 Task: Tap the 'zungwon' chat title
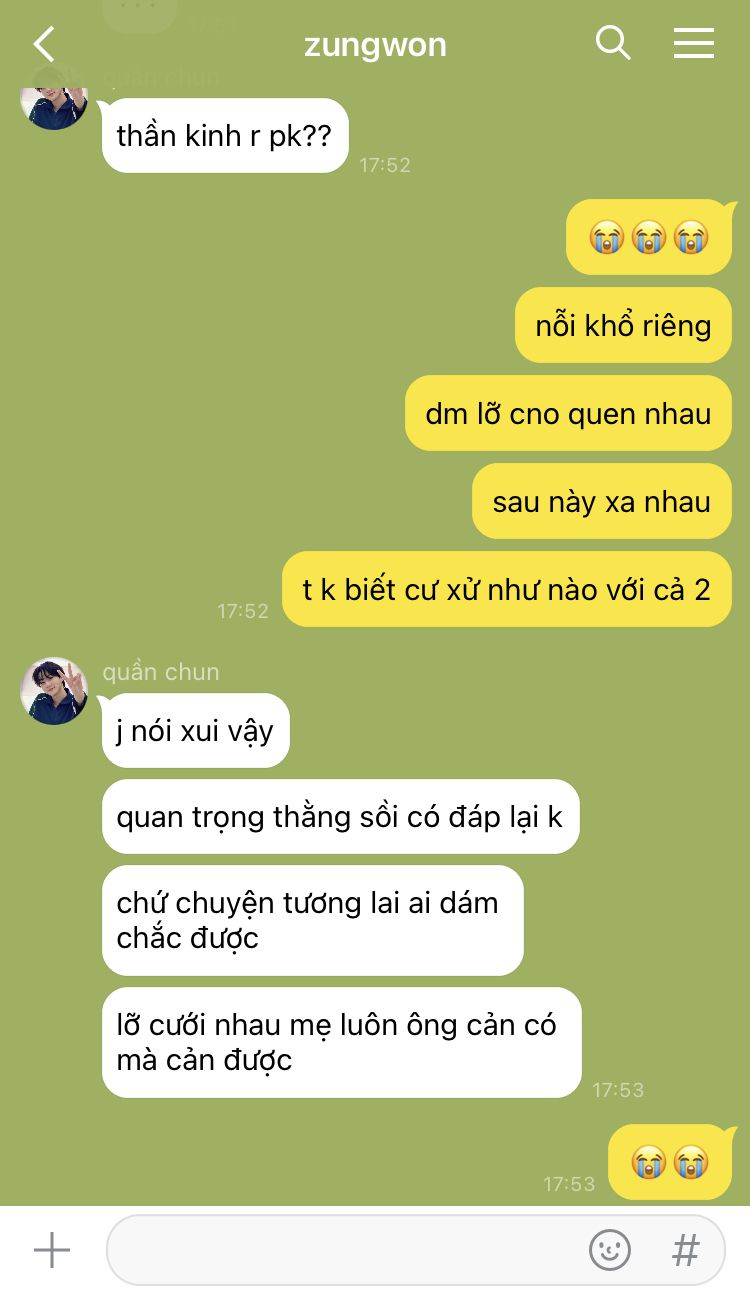pyautogui.click(x=375, y=45)
